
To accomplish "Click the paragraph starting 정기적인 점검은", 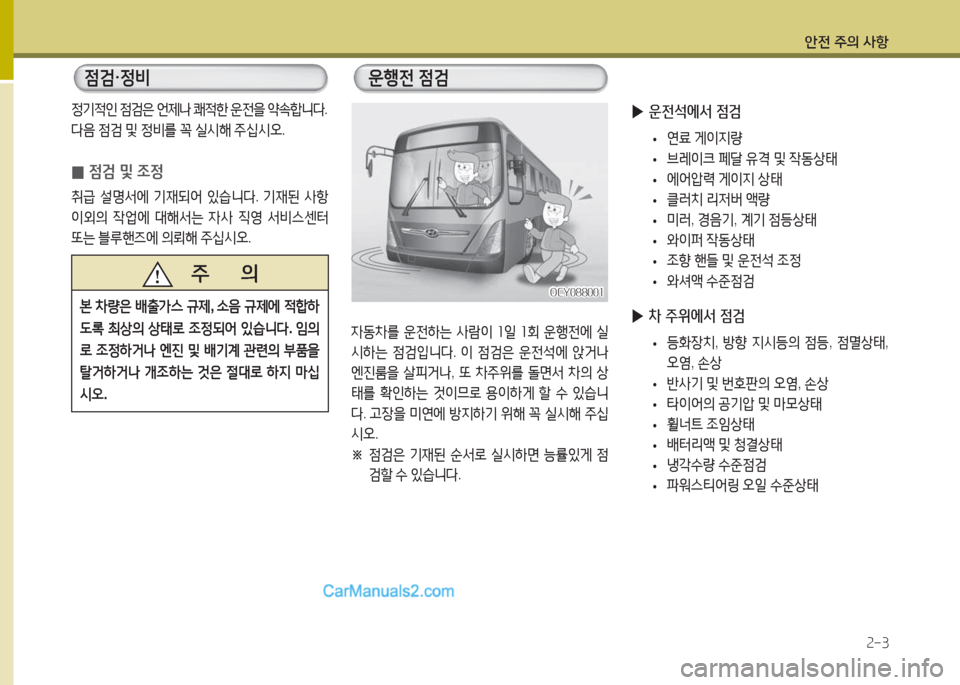I will (x=200, y=121).
